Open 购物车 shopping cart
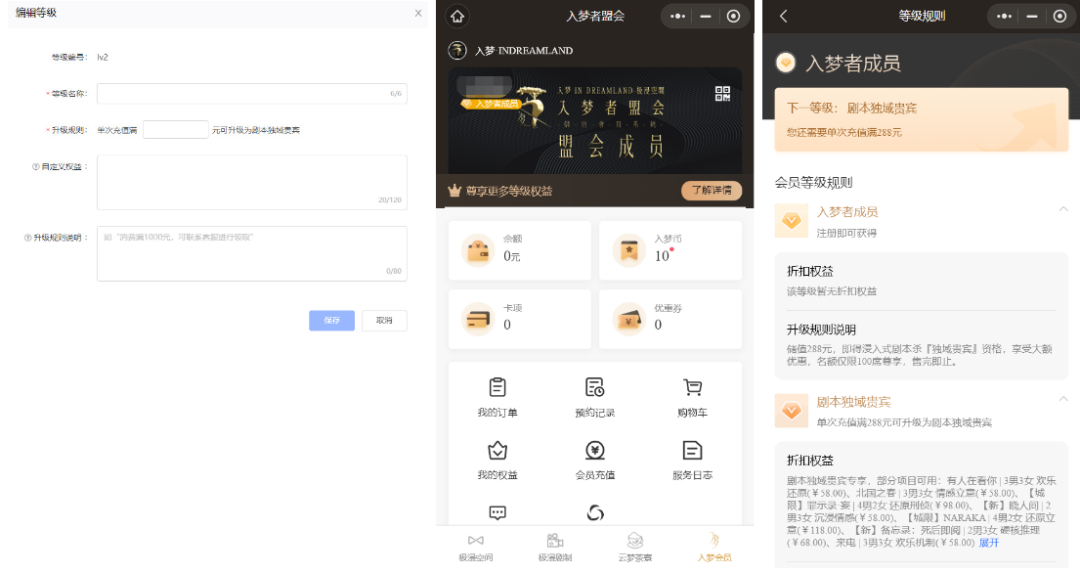1080x573 pixels. [692, 397]
